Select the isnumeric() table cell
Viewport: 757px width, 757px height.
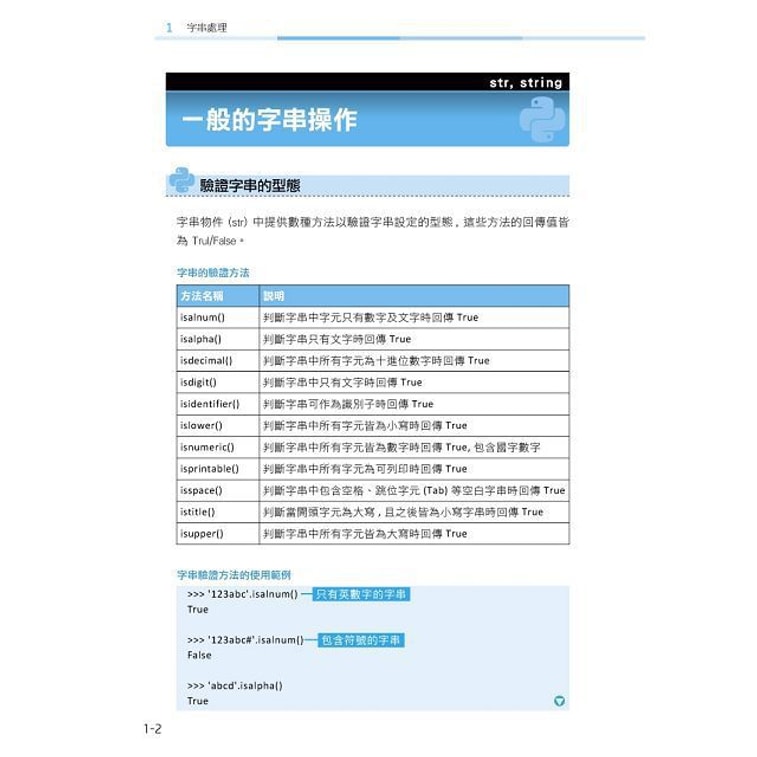pyautogui.click(x=218, y=448)
